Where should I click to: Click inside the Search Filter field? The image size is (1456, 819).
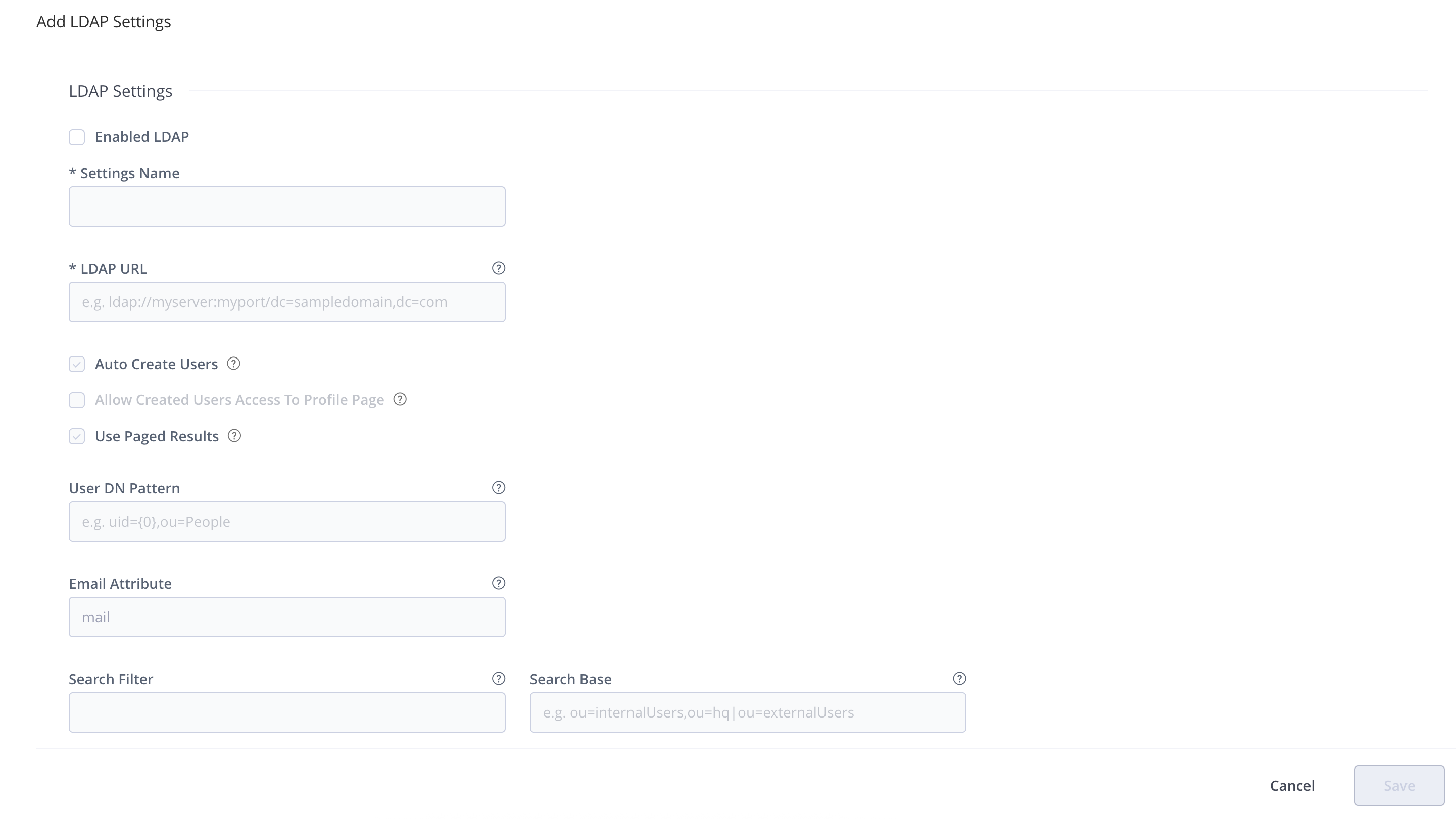tap(286, 712)
